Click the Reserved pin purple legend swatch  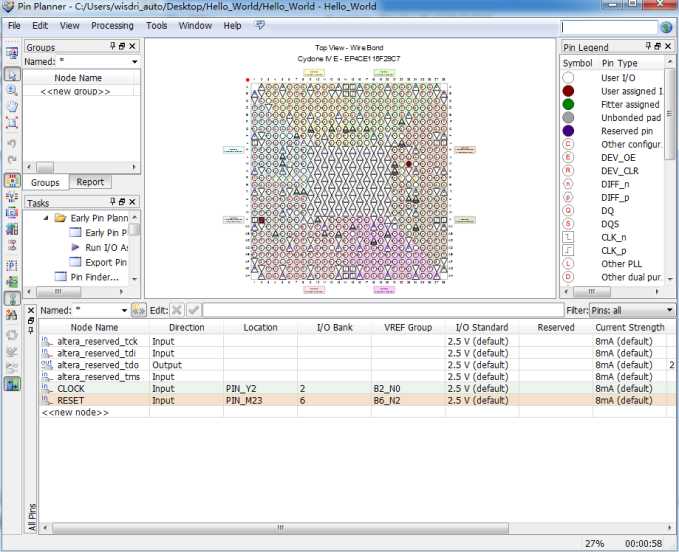pyautogui.click(x=568, y=131)
